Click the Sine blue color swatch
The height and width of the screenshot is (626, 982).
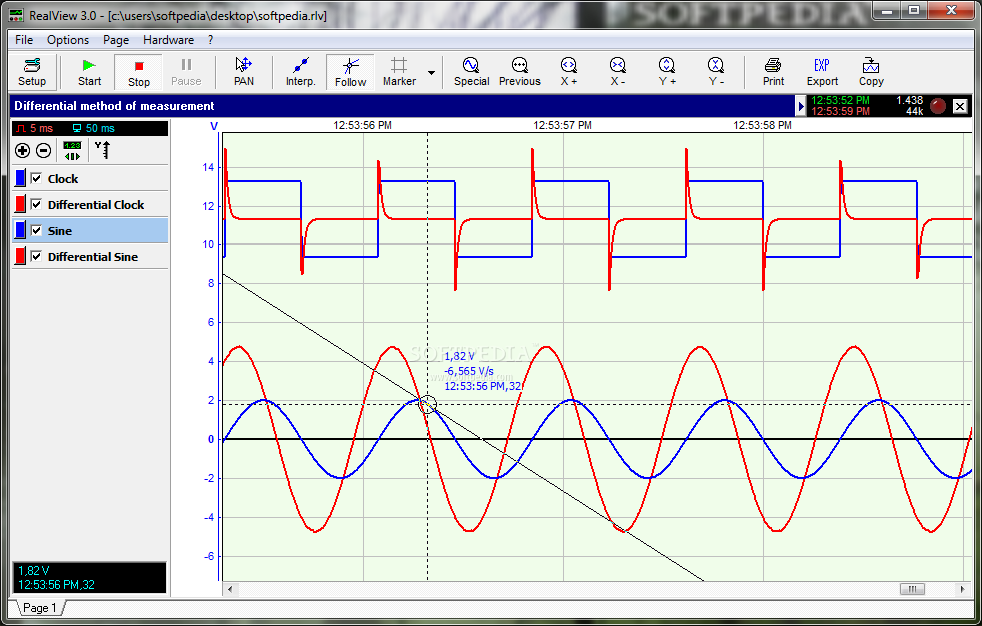(20, 230)
